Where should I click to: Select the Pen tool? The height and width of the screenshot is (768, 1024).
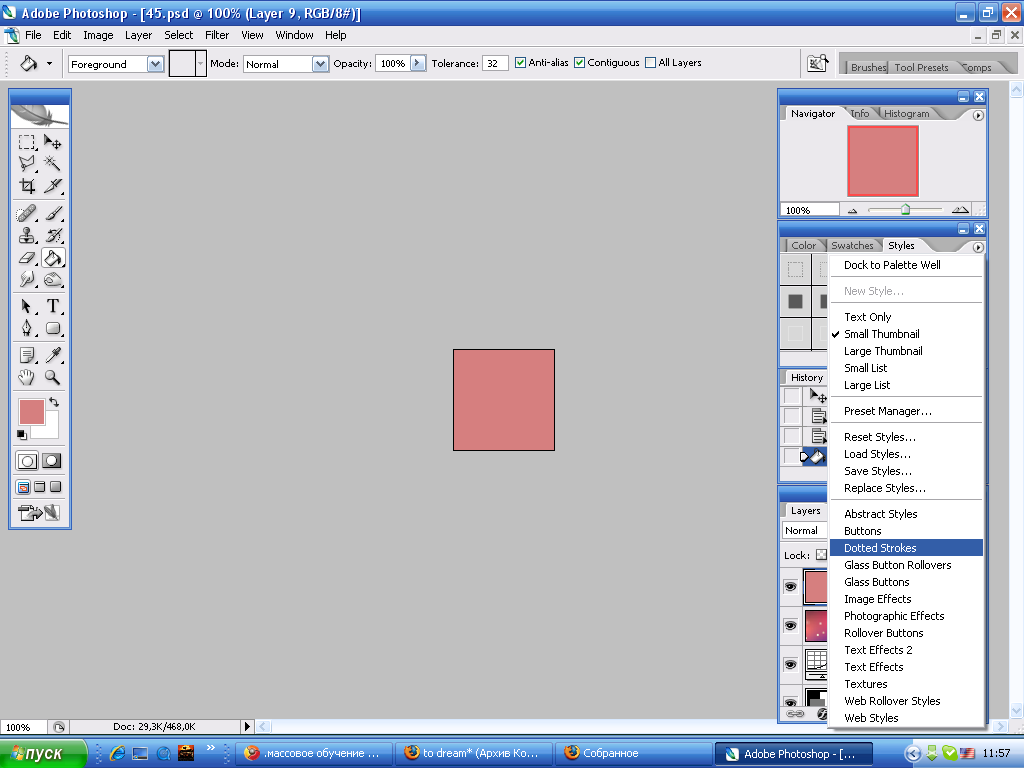[26, 328]
